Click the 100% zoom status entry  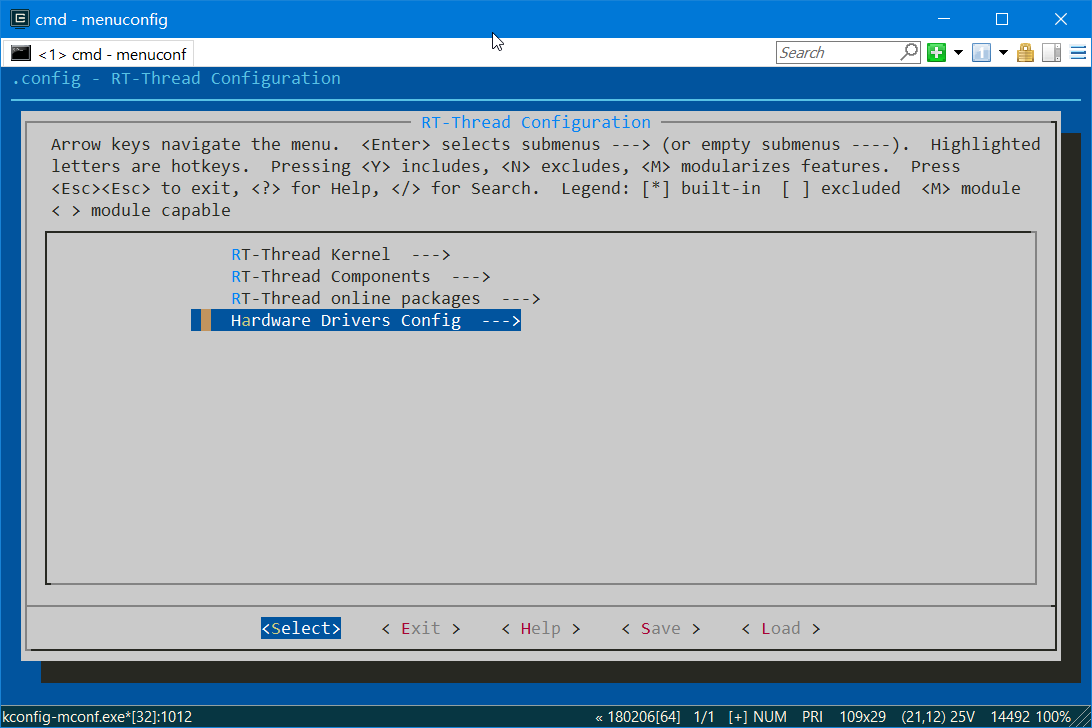pyautogui.click(x=1053, y=717)
